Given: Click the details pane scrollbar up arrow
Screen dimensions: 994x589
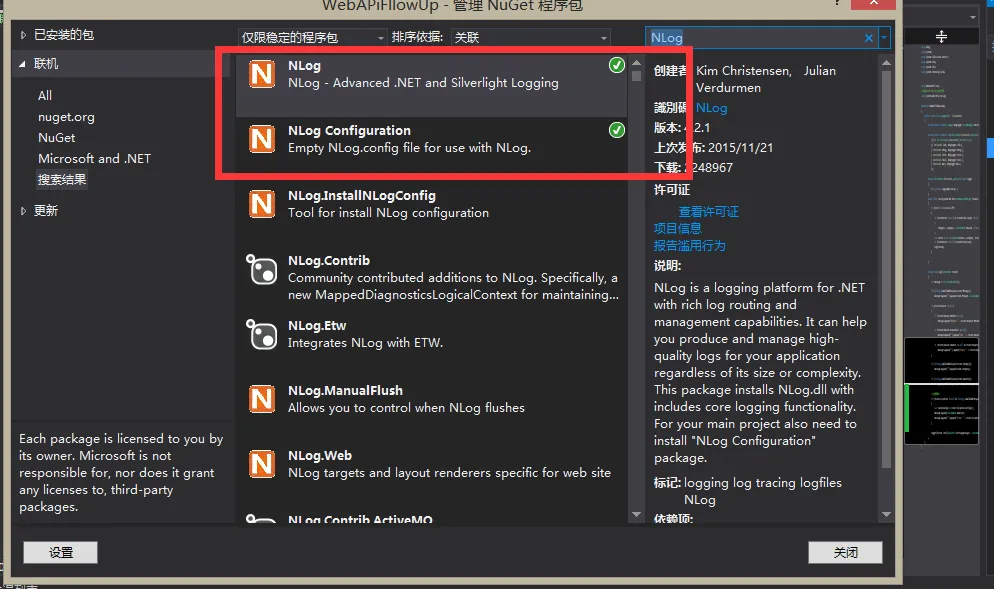Looking at the screenshot, I should tap(886, 63).
